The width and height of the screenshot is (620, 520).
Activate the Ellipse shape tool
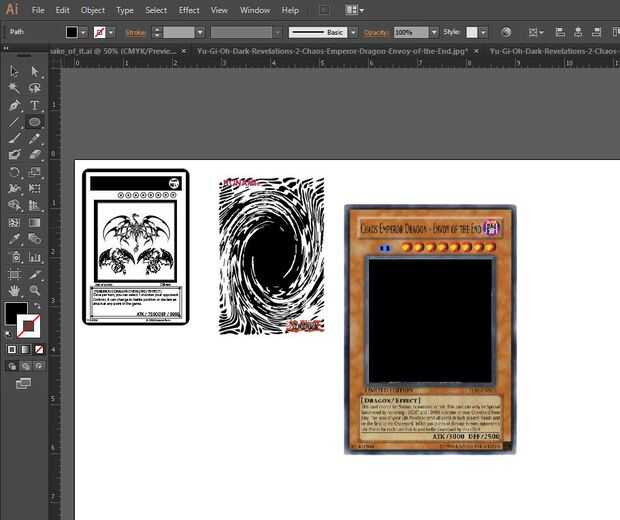[x=35, y=122]
